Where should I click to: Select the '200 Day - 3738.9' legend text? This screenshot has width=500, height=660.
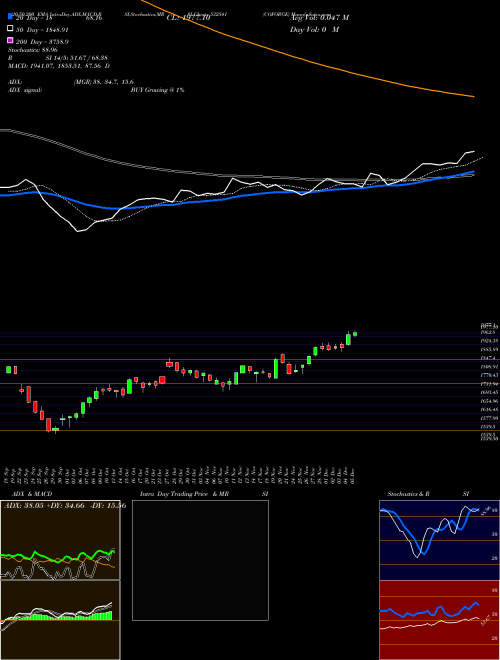point(43,42)
